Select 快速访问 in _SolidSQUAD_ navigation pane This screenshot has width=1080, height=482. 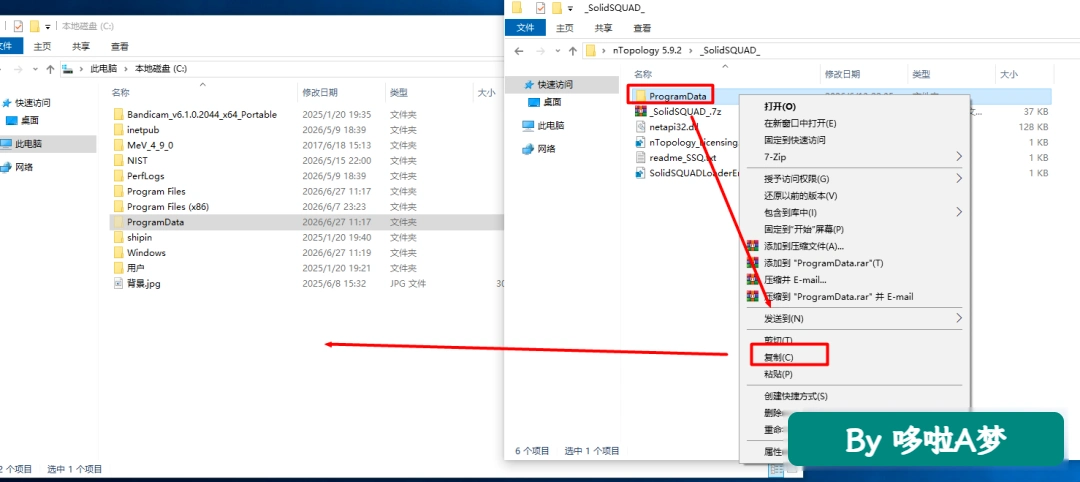(x=555, y=85)
